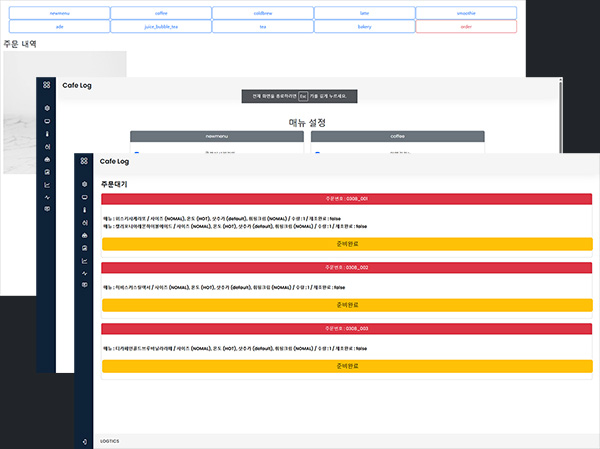Click the gear icon in the back window sidebar
The width and height of the screenshot is (600, 449).
47,108
